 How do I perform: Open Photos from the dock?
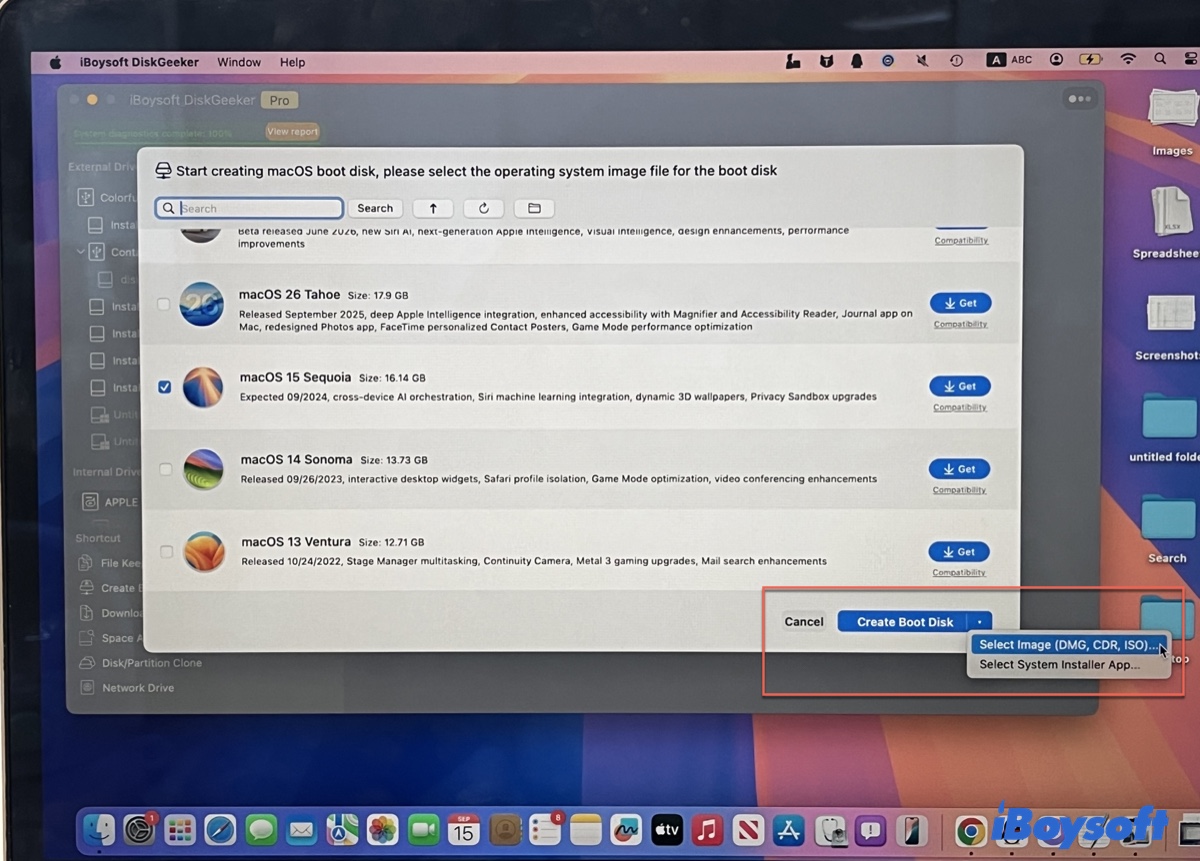pyautogui.click(x=383, y=829)
